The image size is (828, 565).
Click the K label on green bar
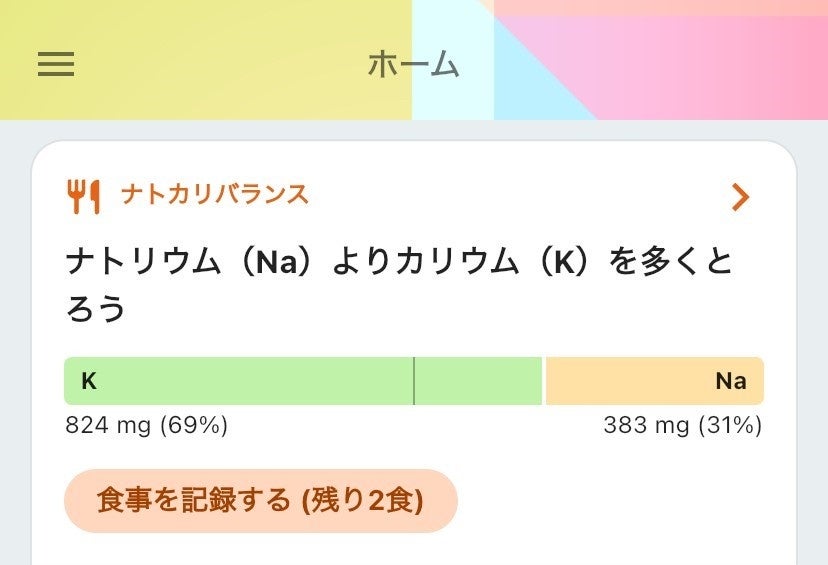89,381
